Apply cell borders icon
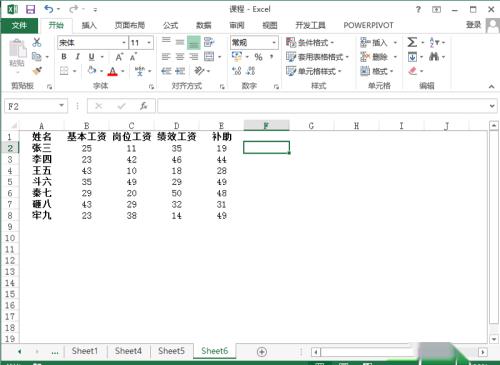 (x=64, y=71)
